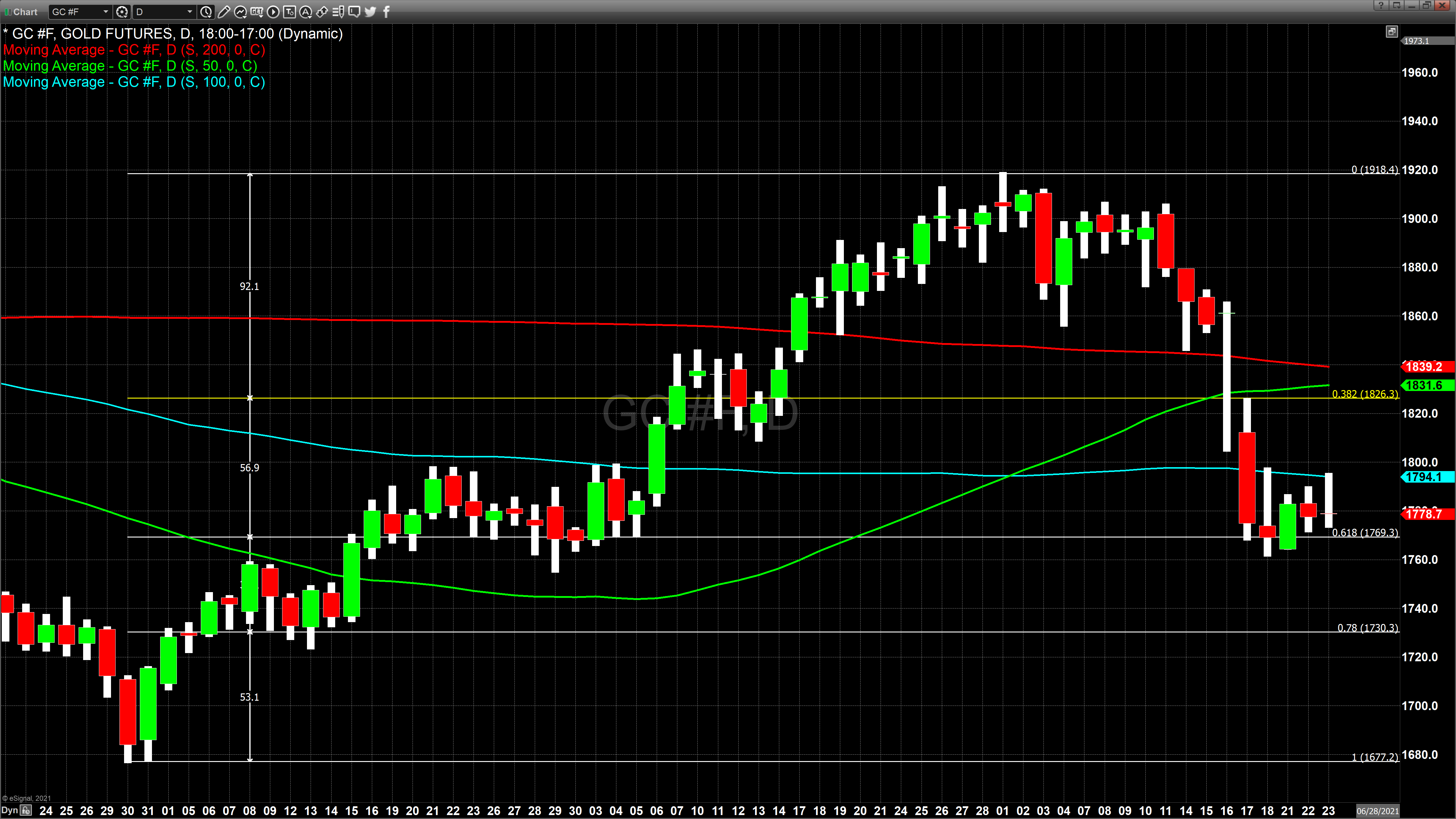This screenshot has width=1456, height=819.
Task: Open the speech bubble comment icon
Action: [x=354, y=12]
